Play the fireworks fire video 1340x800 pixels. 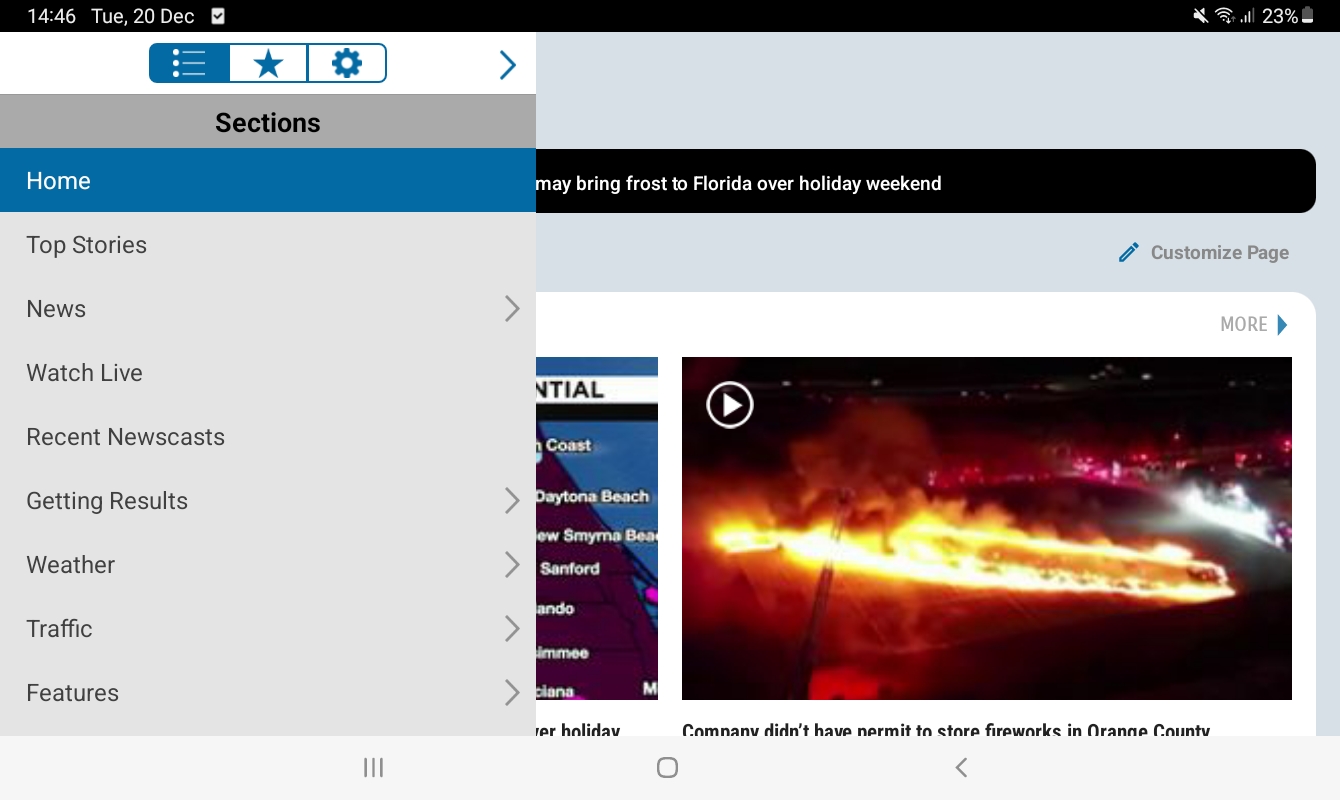tap(730, 405)
